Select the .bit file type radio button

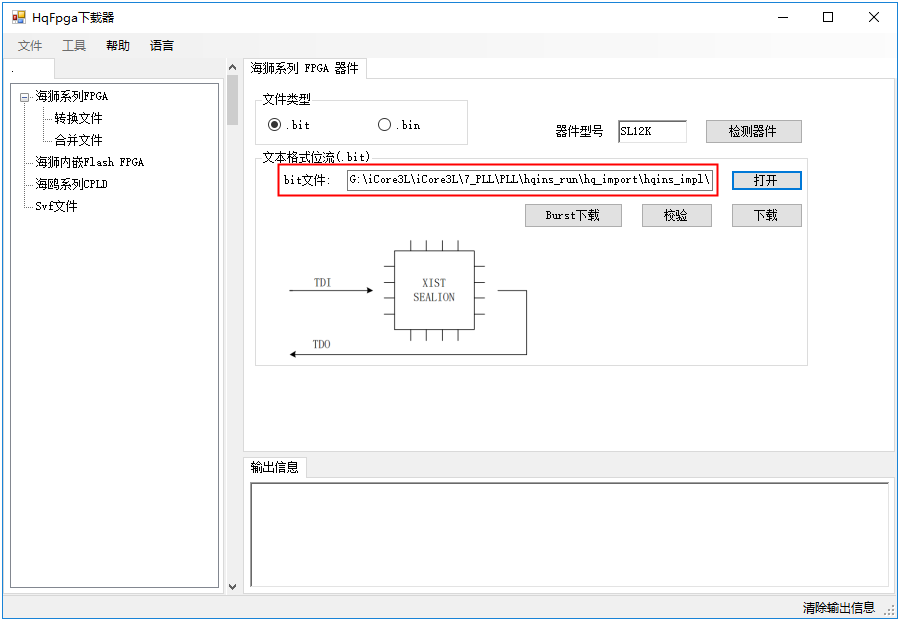pos(275,125)
